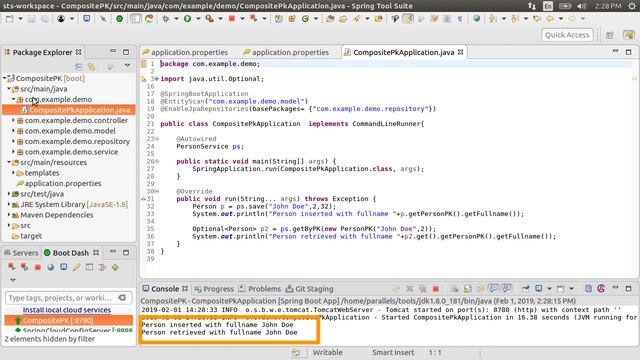Expand com.example.demo.controller package
The height and width of the screenshot is (360, 640).
click(x=13, y=120)
